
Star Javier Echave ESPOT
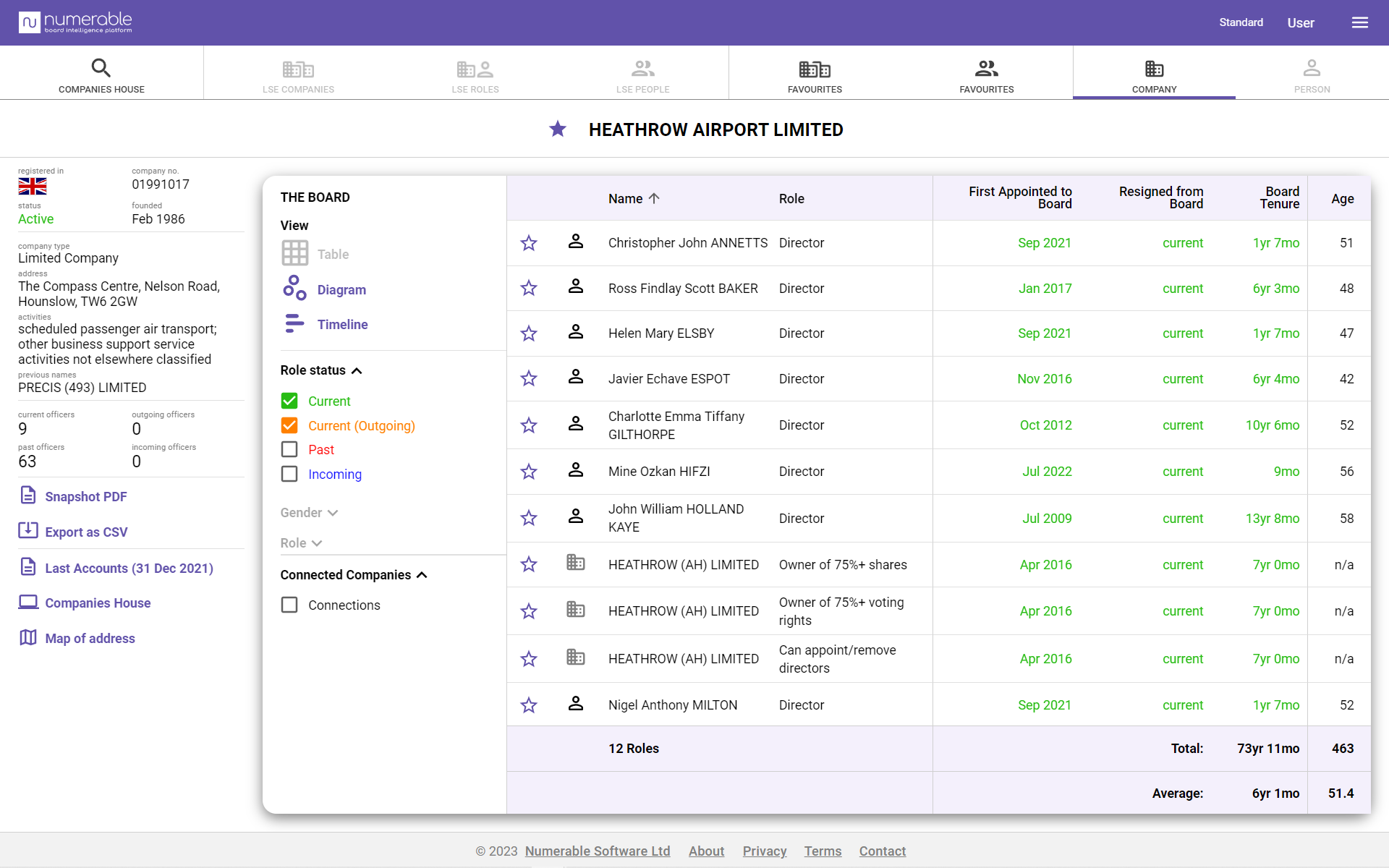coord(529,378)
